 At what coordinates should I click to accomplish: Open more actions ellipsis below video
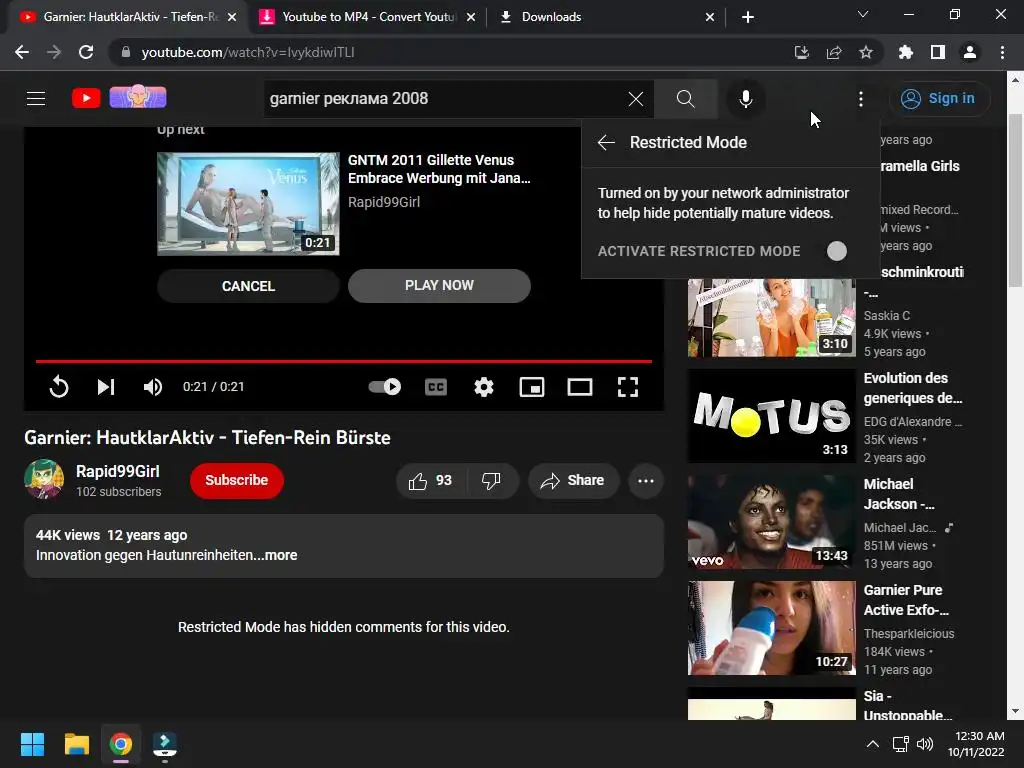point(645,481)
